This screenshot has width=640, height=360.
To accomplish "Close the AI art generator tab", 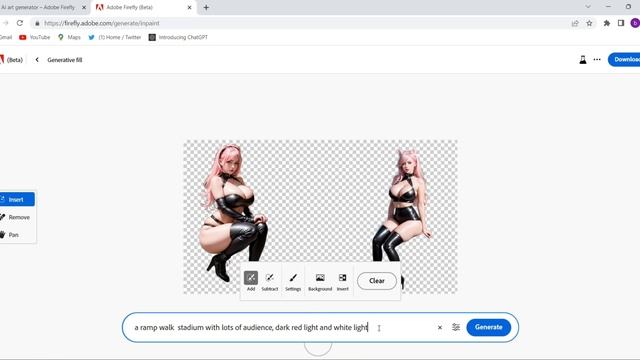I will pos(84,7).
